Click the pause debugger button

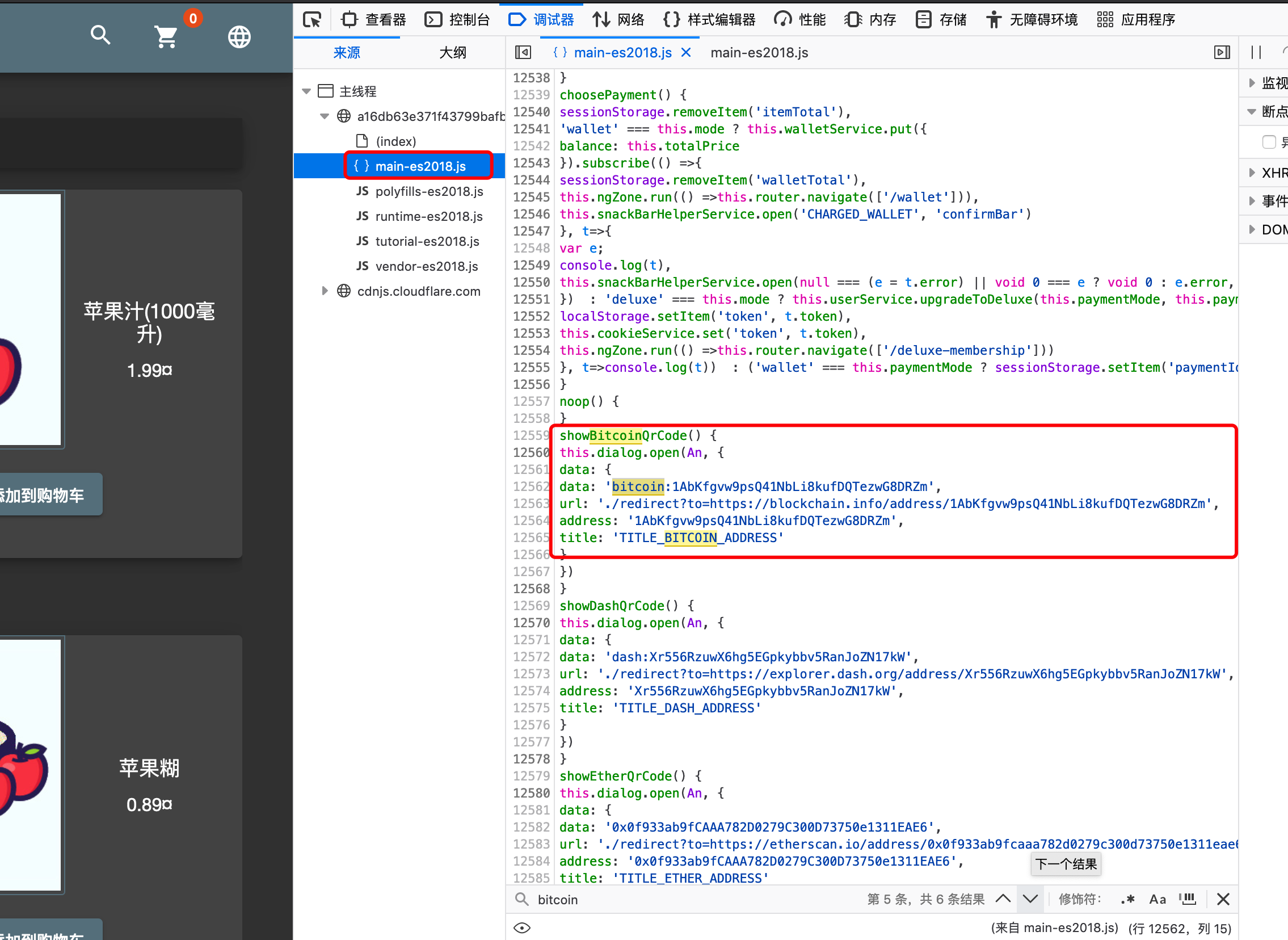[1256, 53]
